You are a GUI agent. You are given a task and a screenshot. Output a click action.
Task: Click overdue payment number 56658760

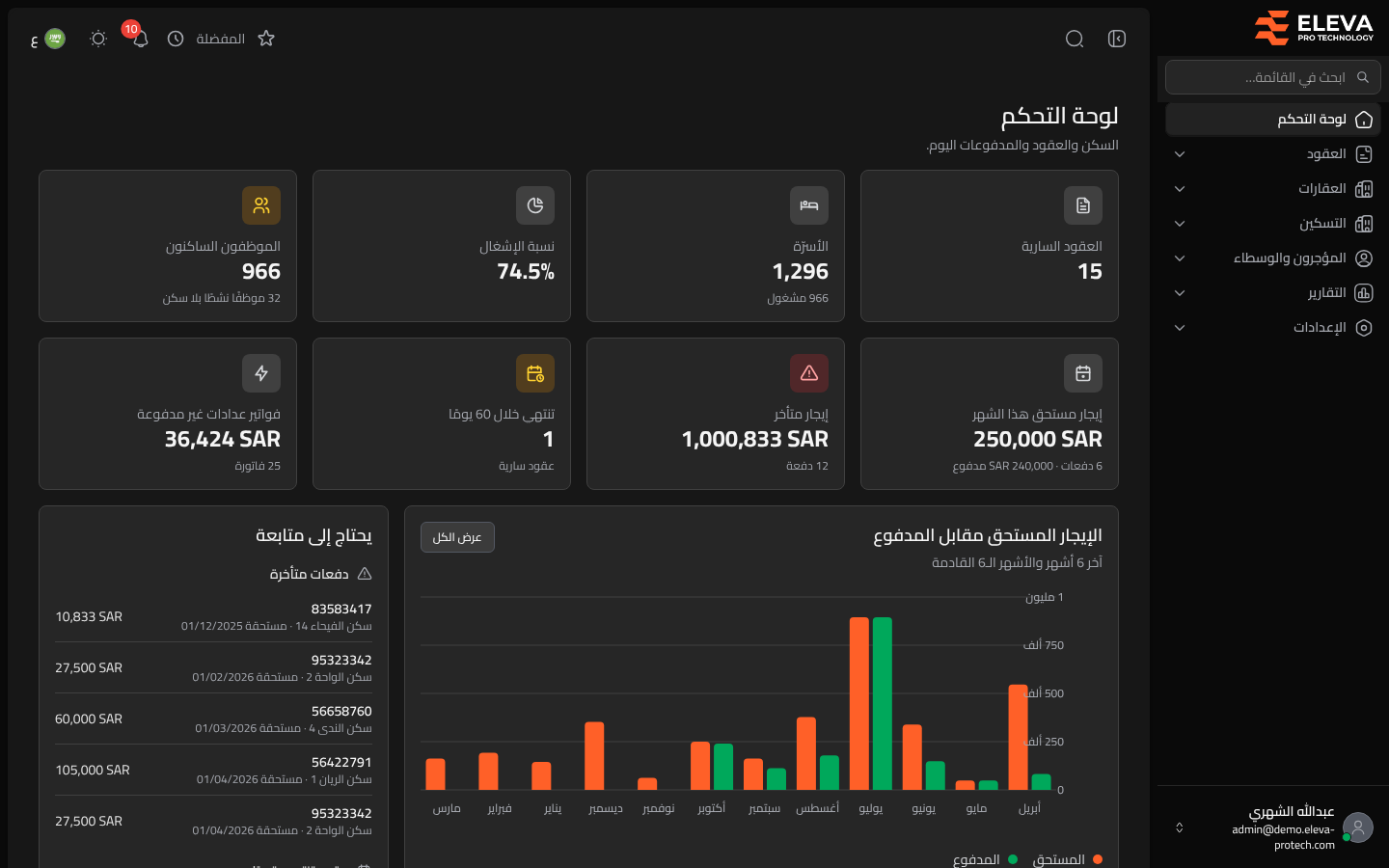coord(341,711)
